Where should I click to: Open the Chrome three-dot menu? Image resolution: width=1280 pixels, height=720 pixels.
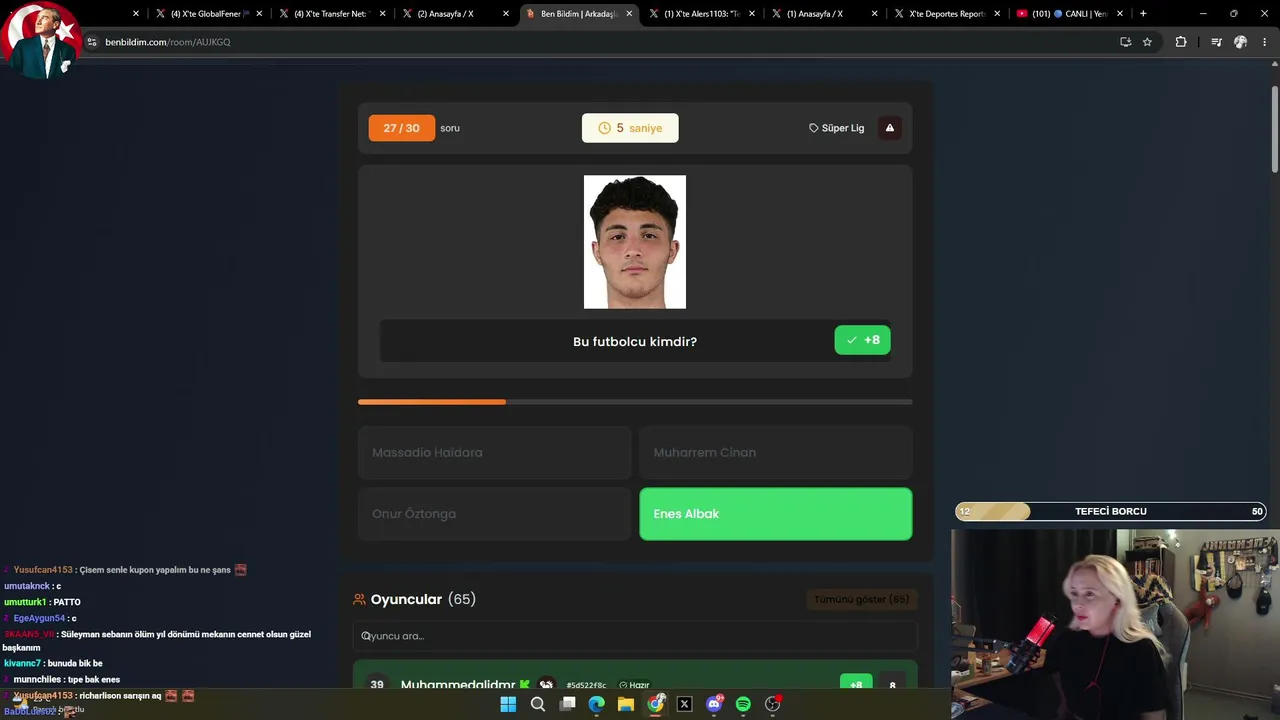(x=1265, y=42)
